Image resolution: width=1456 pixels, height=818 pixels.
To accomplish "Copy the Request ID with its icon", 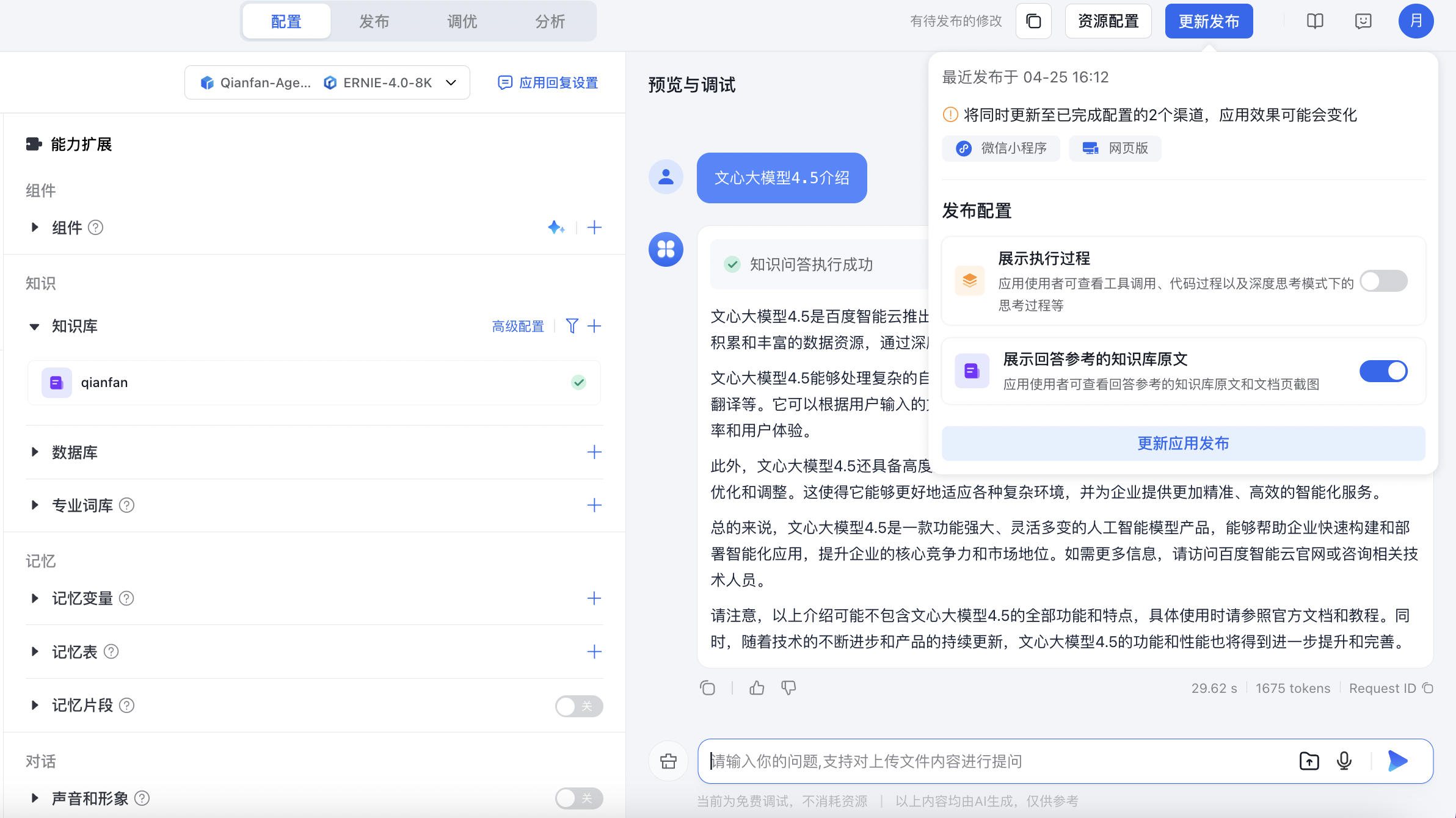I will (x=1428, y=688).
